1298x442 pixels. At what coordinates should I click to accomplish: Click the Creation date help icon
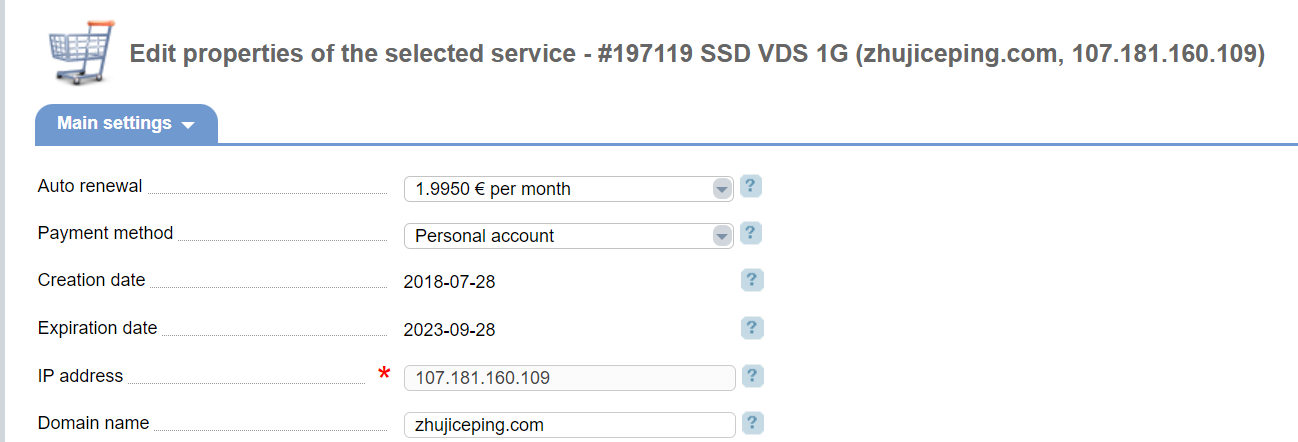pyautogui.click(x=752, y=280)
